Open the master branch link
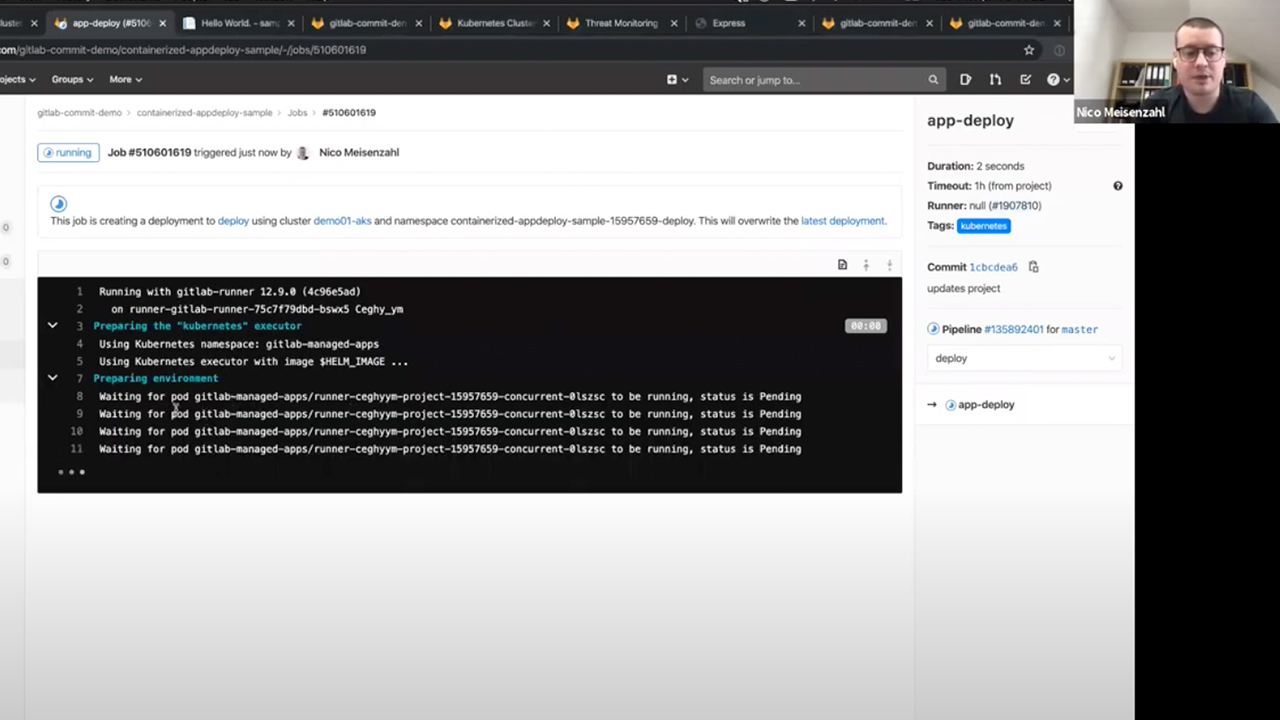The width and height of the screenshot is (1280, 720). pyautogui.click(x=1079, y=329)
